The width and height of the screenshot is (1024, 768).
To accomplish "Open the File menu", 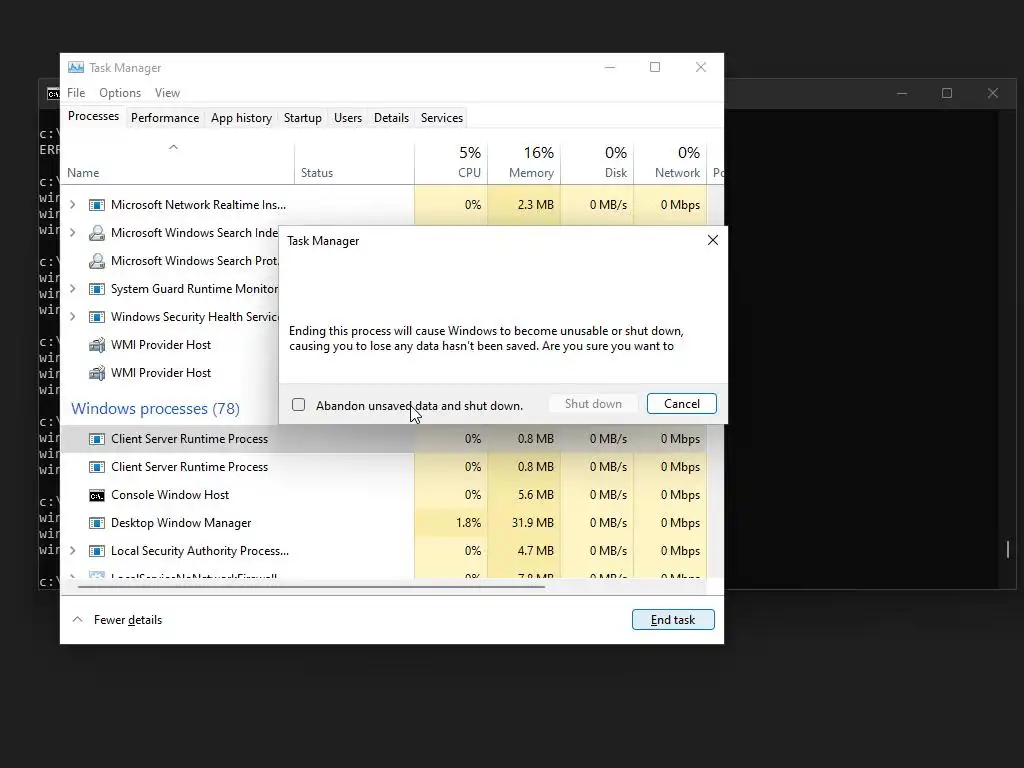I will tap(76, 93).
